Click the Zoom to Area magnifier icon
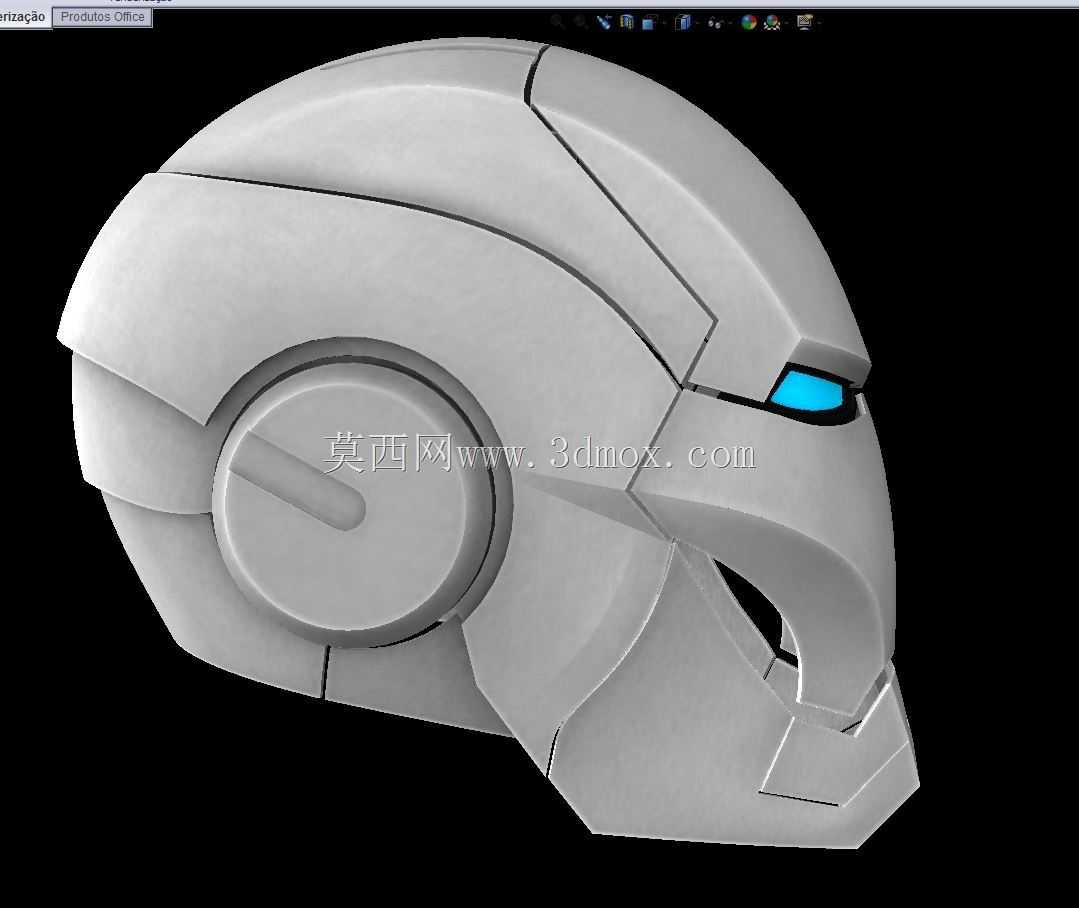The height and width of the screenshot is (908, 1079). click(x=581, y=22)
